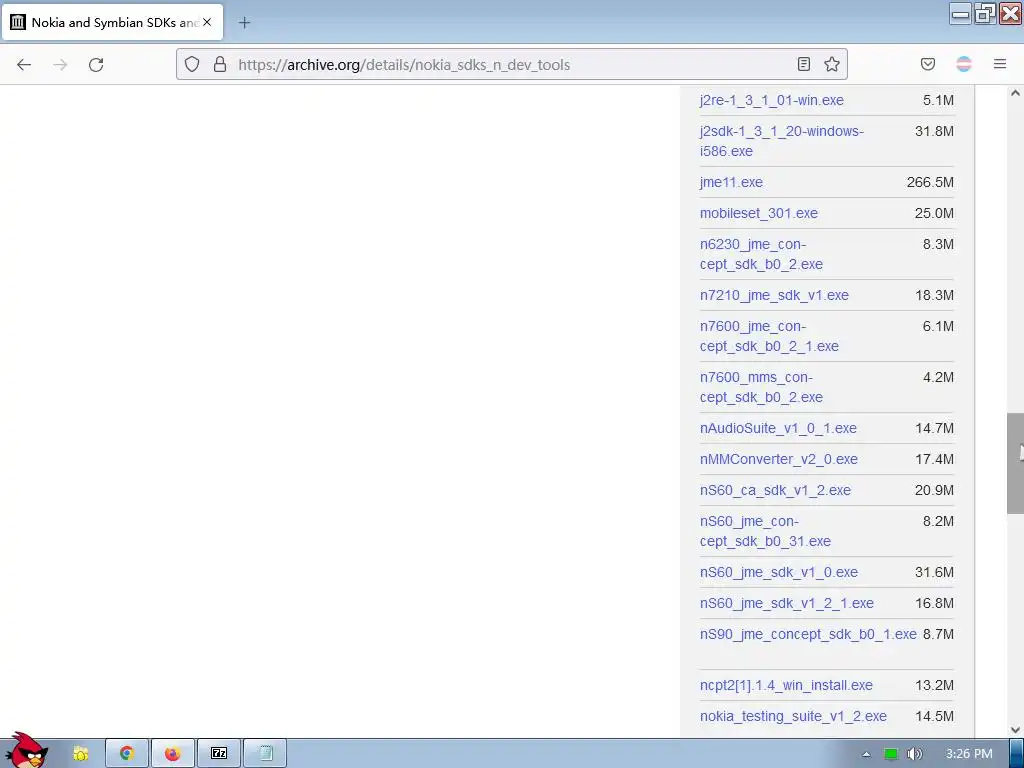Click the 31.8M size of j2sdk file
Image resolution: width=1024 pixels, height=768 pixels.
pos(934,131)
